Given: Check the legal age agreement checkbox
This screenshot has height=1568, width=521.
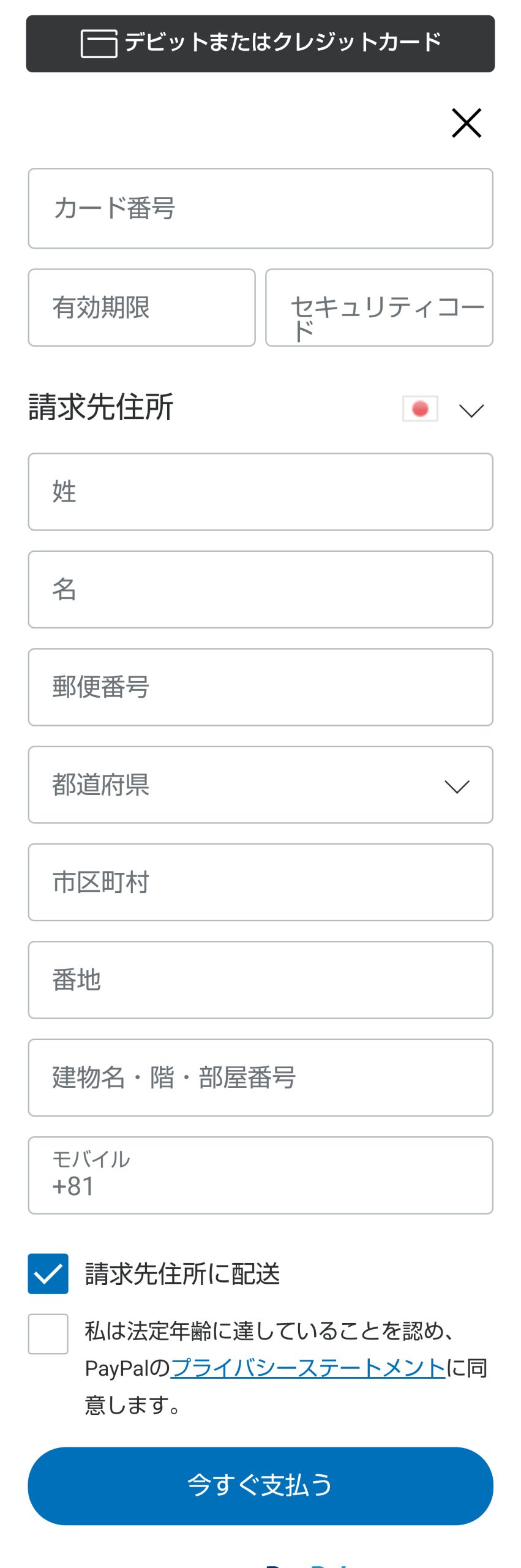Looking at the screenshot, I should [x=48, y=1333].
